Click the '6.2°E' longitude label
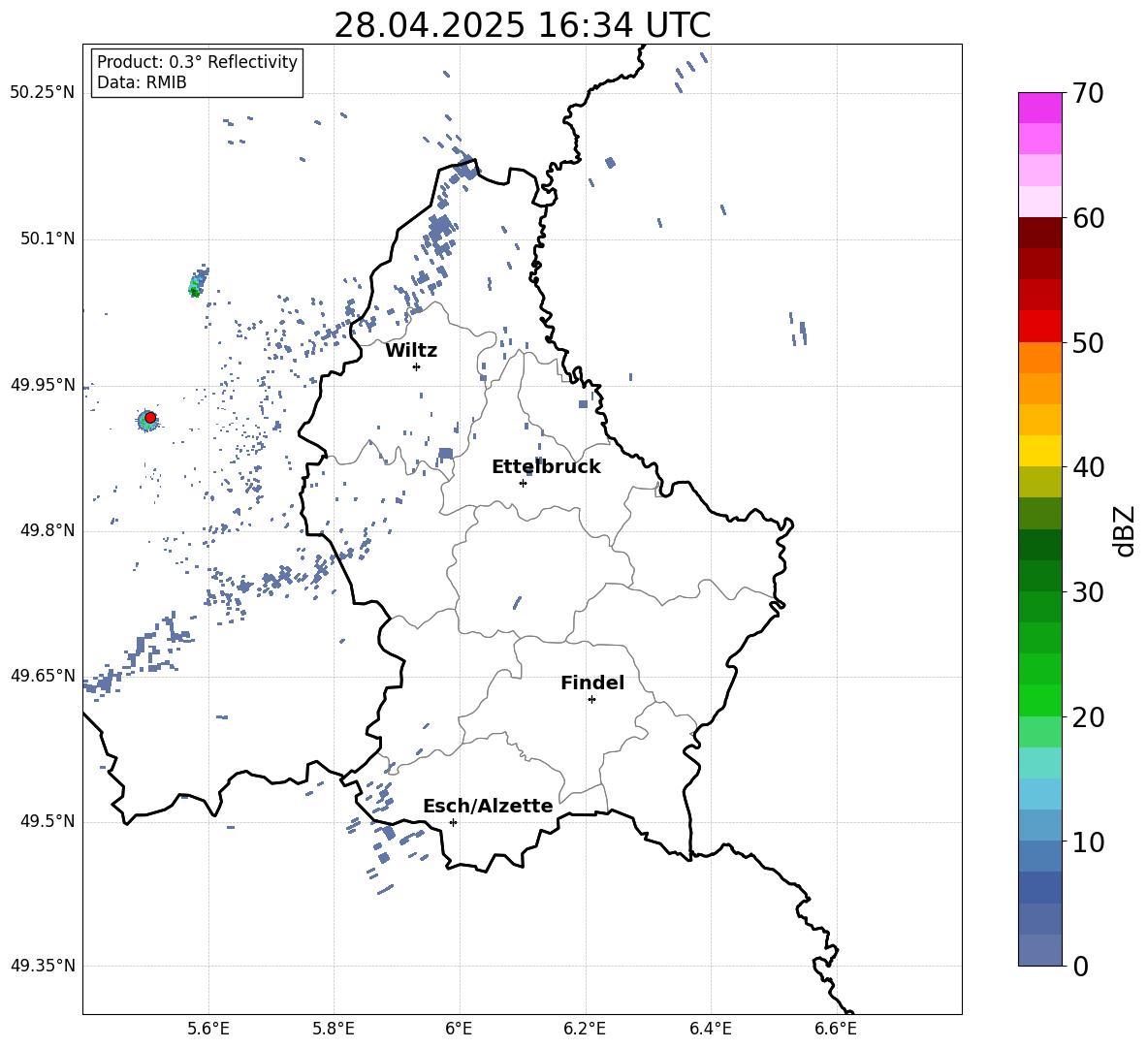This screenshot has height=1048, width=1148. [x=585, y=1029]
